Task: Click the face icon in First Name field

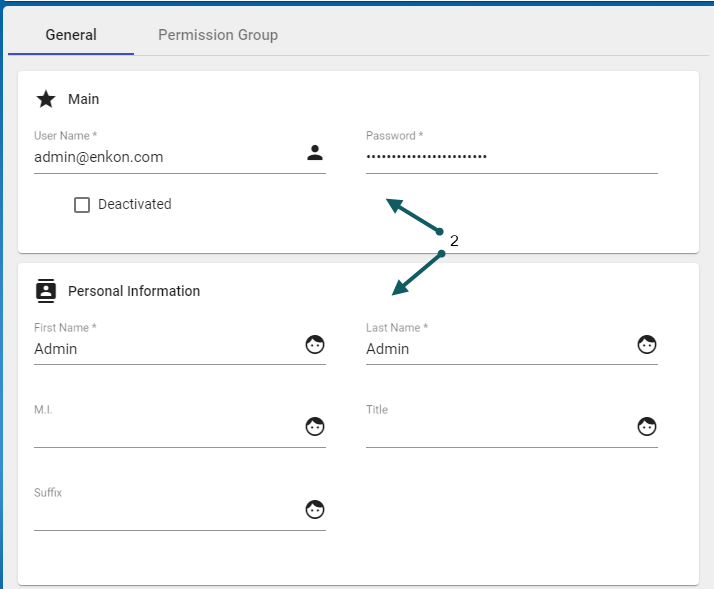Action: coord(315,345)
